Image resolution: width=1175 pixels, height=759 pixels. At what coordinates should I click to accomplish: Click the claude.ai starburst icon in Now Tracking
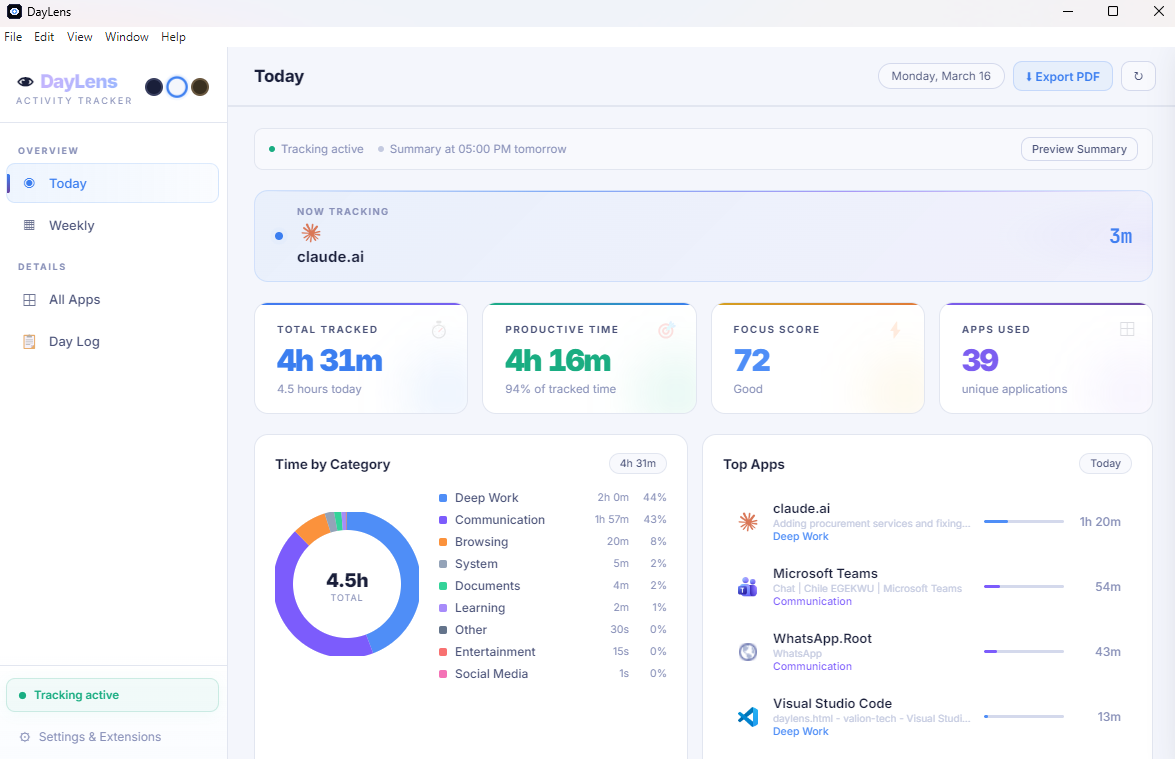pyautogui.click(x=311, y=233)
